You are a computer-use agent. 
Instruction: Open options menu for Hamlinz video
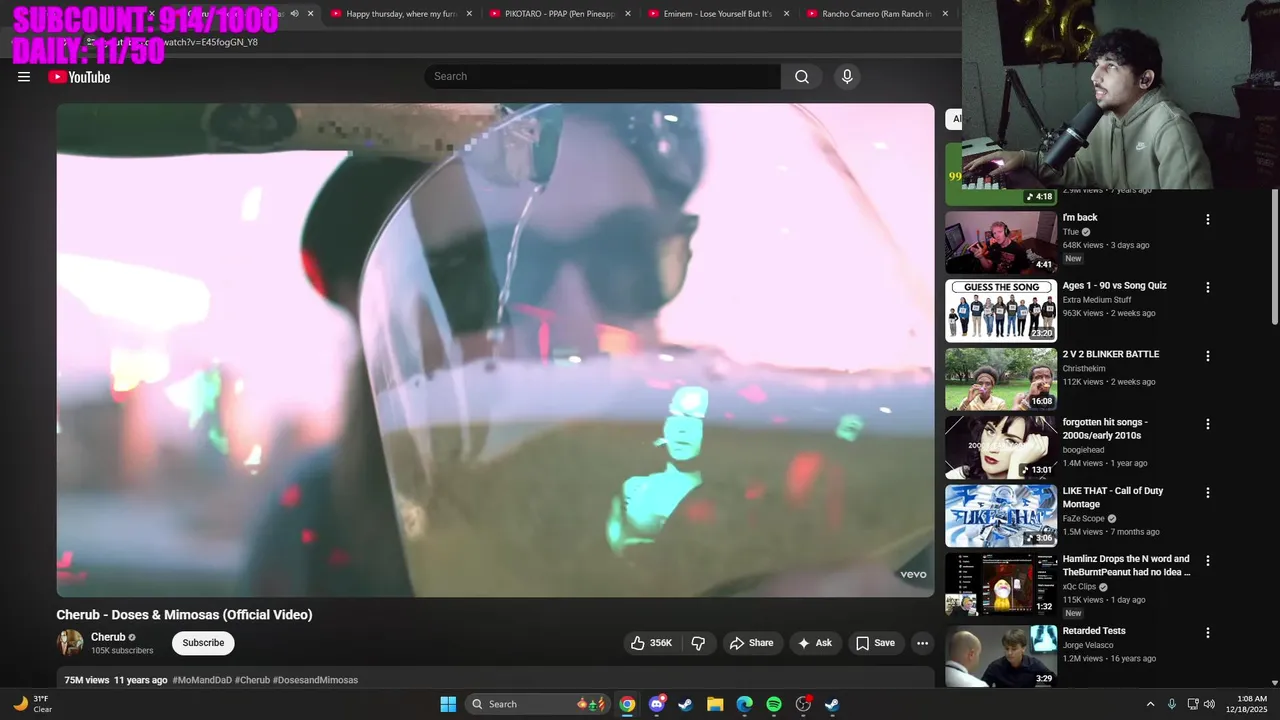1207,561
